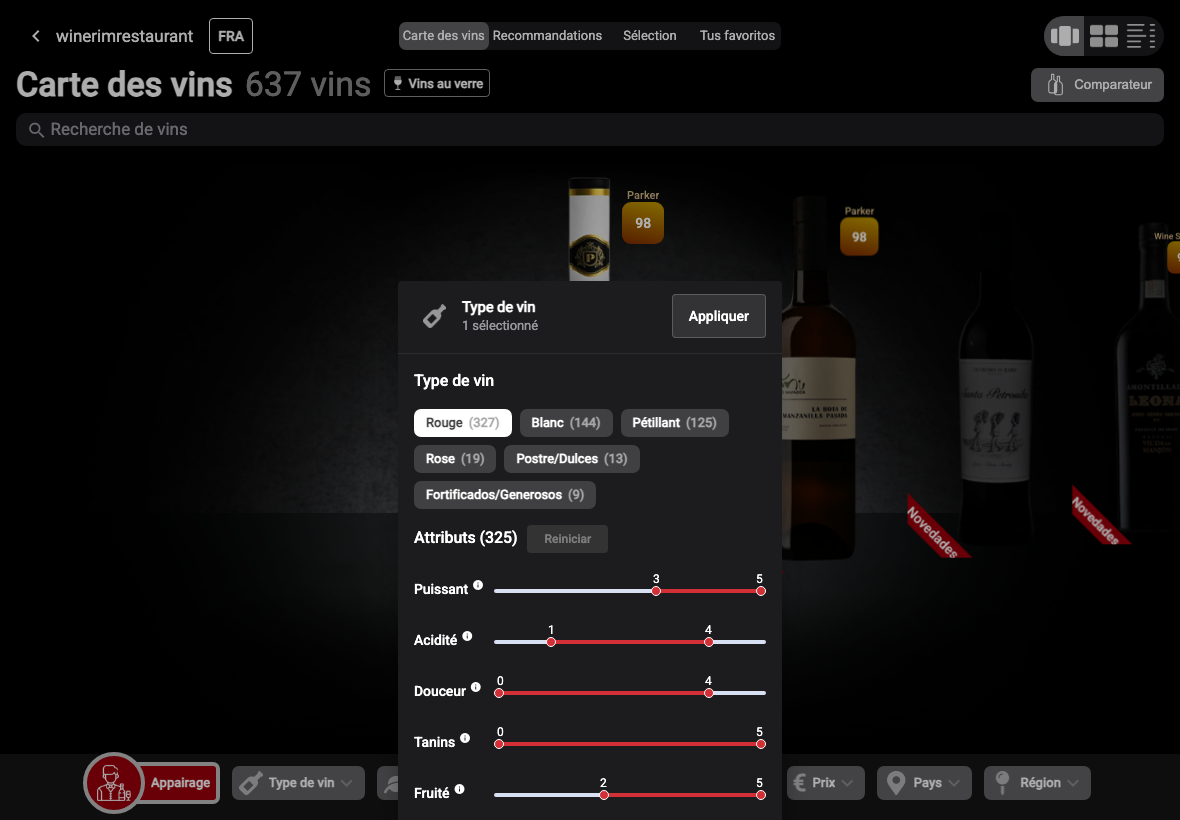Click the Reiniciar attributes button
1180x820 pixels.
[567, 539]
